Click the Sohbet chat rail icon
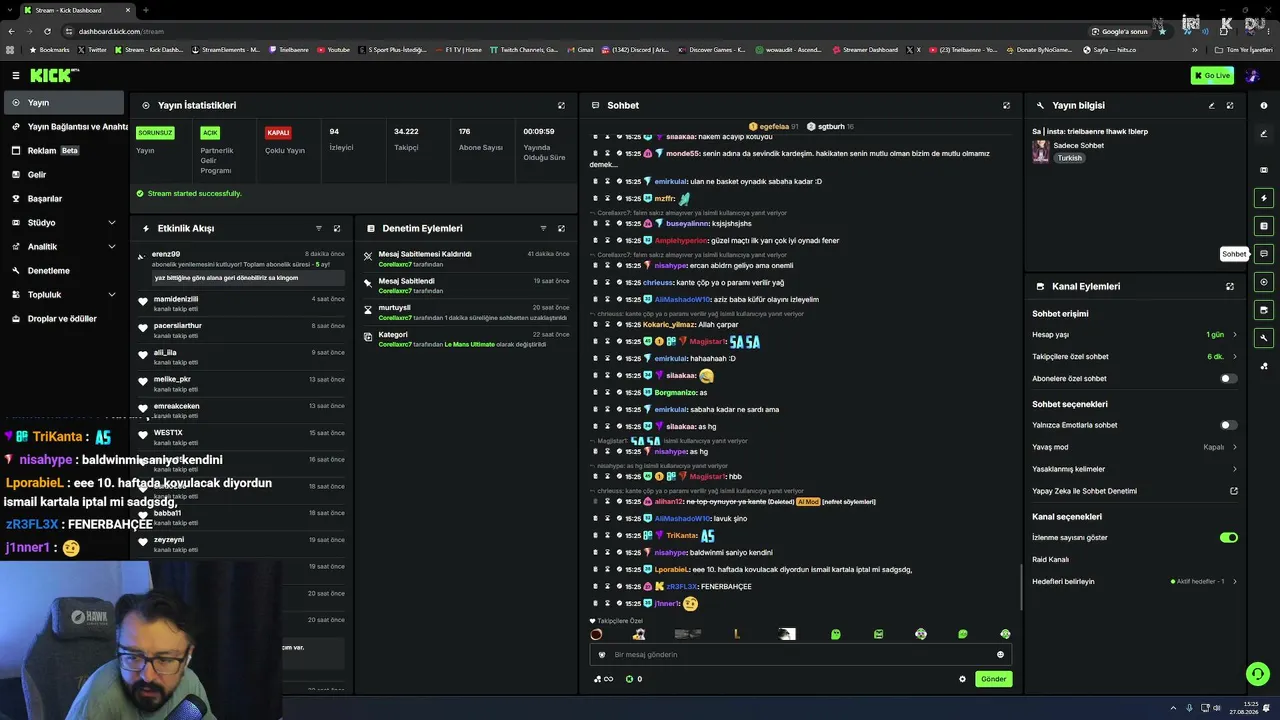The height and width of the screenshot is (720, 1280). [1264, 254]
